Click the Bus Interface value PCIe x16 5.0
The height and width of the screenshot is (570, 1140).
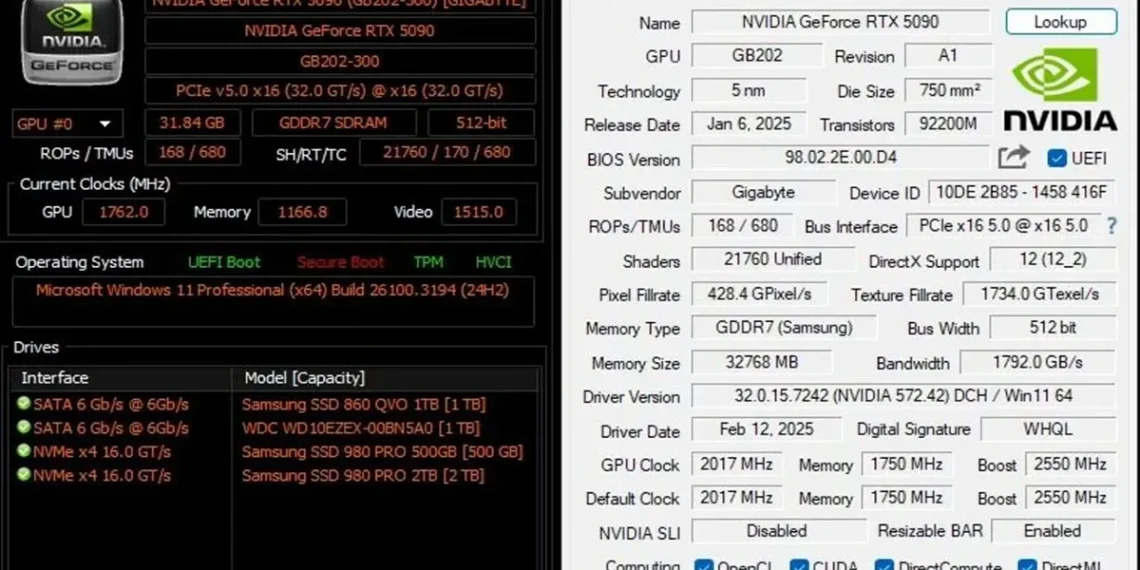click(x=1003, y=225)
